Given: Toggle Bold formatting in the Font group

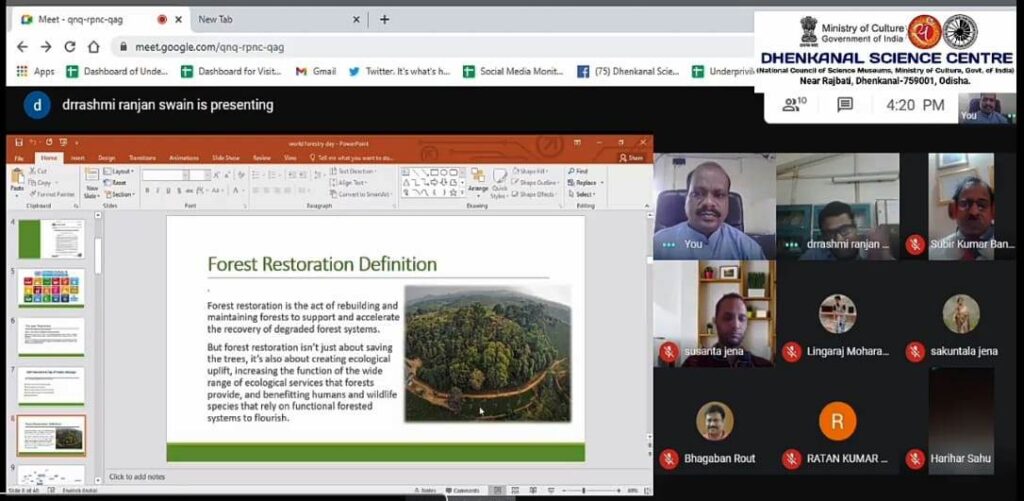Looking at the screenshot, I should coord(148,190).
